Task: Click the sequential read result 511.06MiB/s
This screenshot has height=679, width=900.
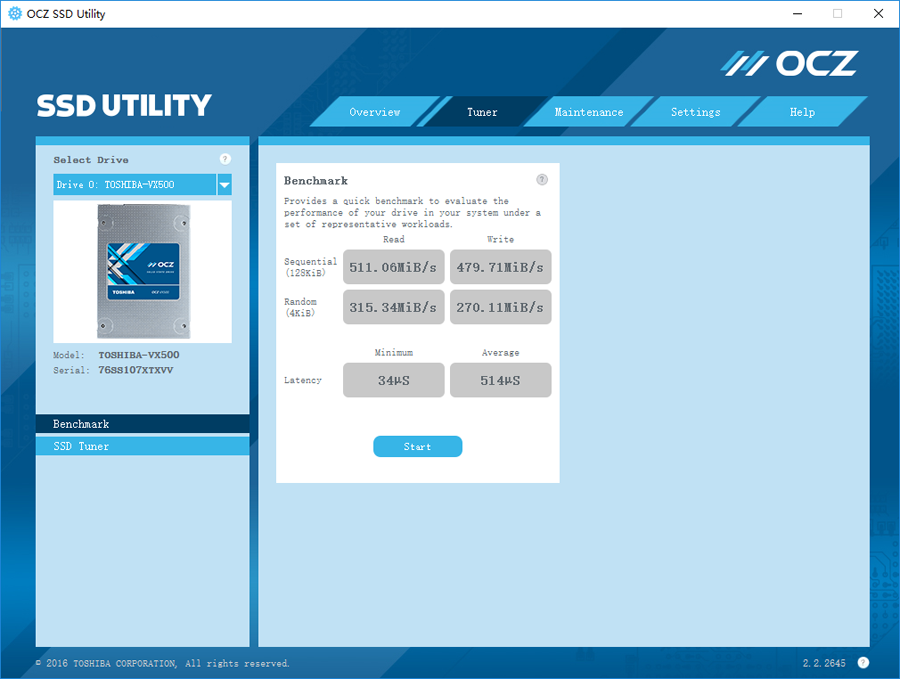Action: [393, 267]
